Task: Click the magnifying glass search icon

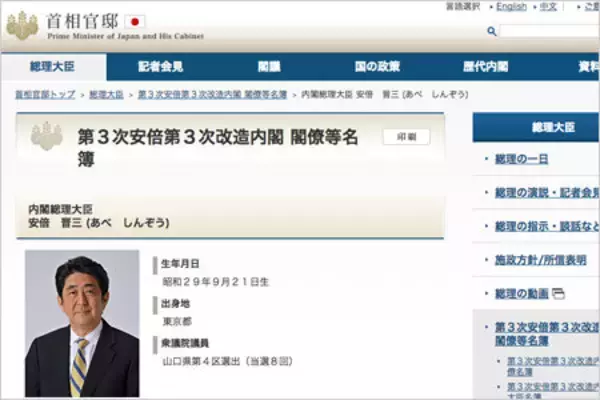Action: click(492, 31)
